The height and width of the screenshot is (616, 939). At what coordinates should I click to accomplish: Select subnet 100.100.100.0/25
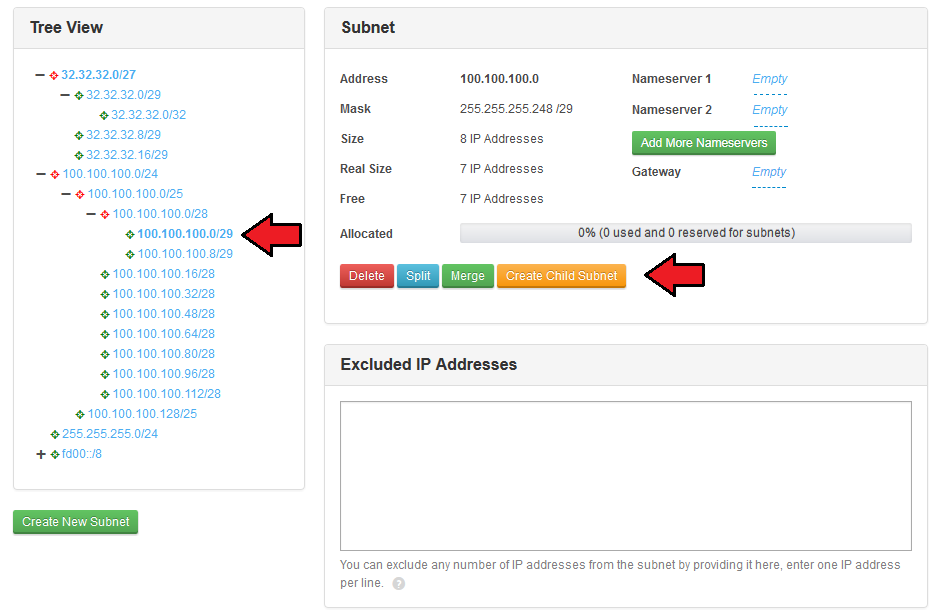[x=135, y=194]
